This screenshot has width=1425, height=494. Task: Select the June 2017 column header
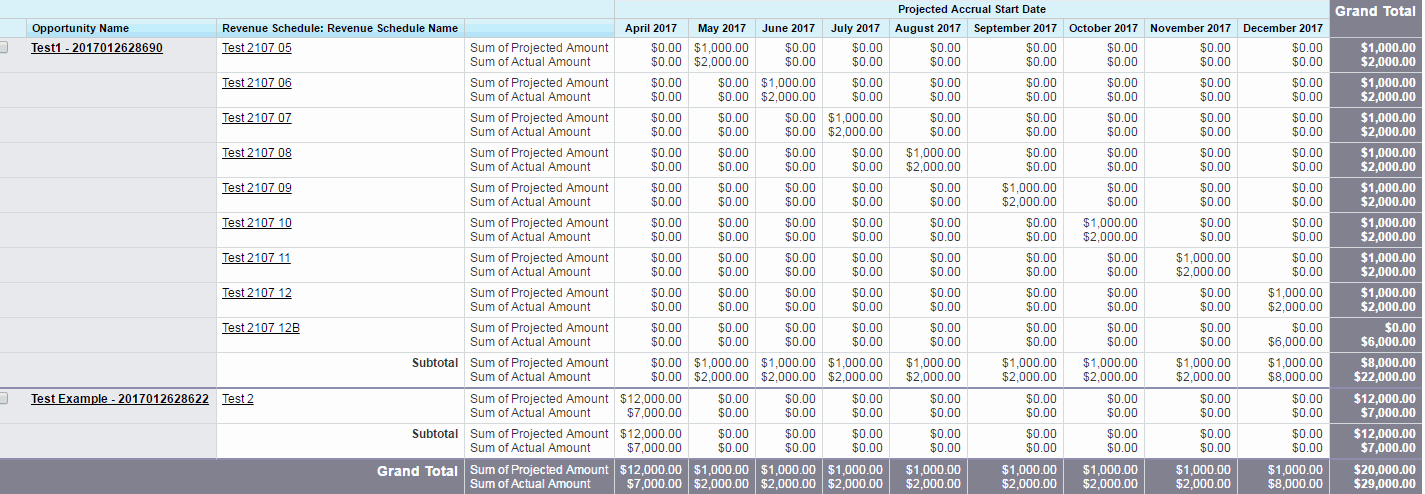pos(789,29)
